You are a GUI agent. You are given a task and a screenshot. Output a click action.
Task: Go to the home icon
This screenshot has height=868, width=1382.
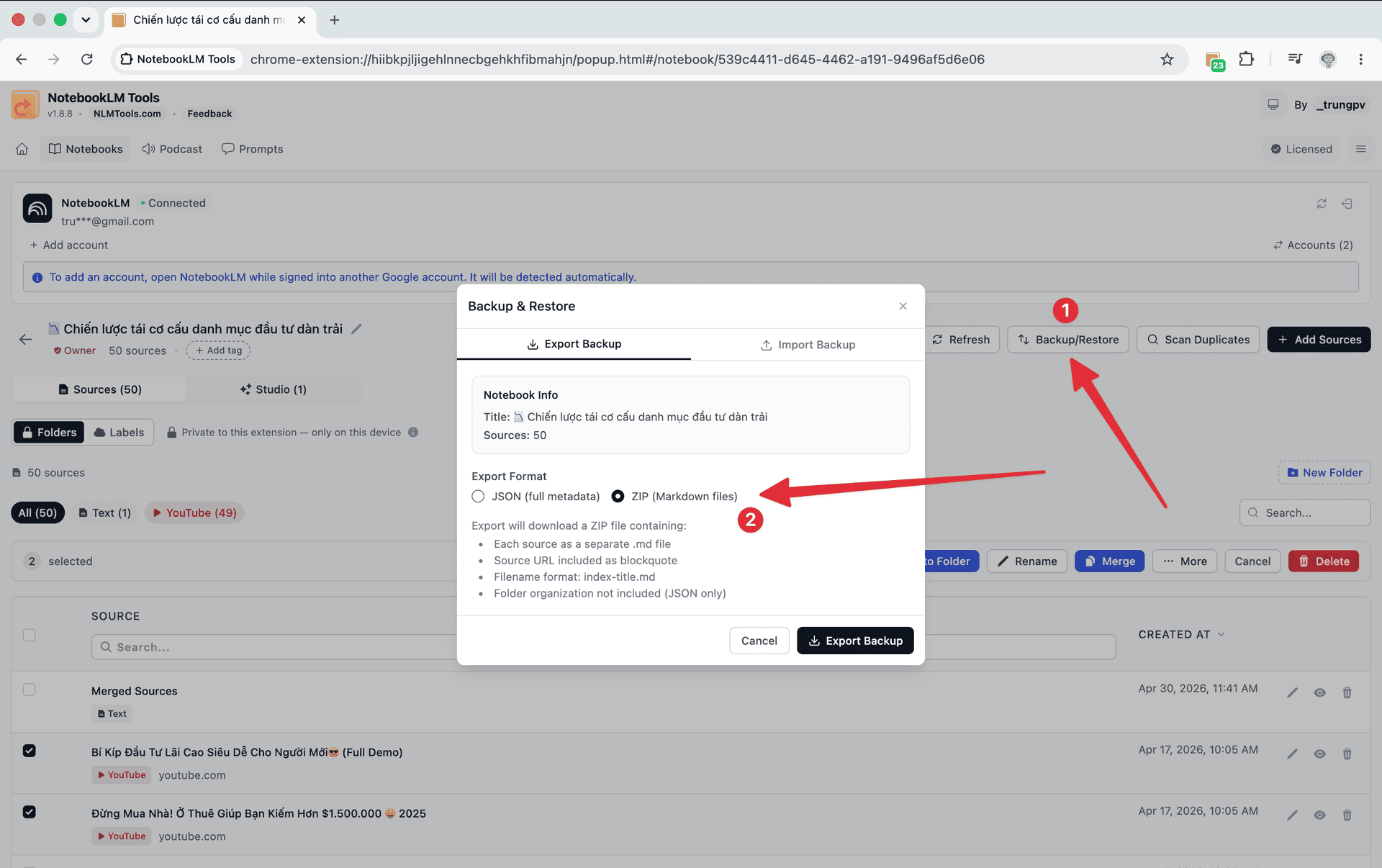coord(22,149)
